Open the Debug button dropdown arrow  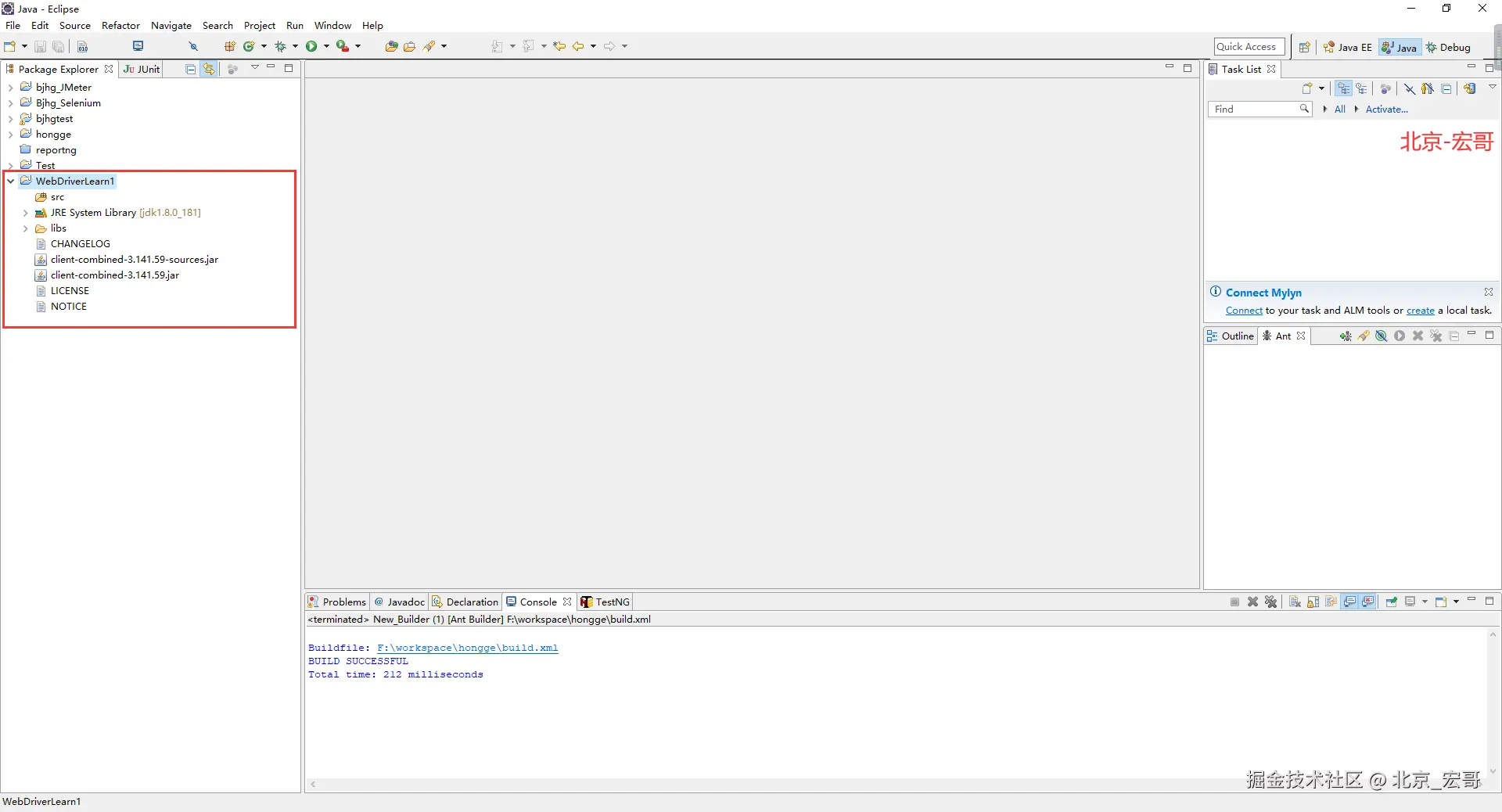click(x=295, y=46)
